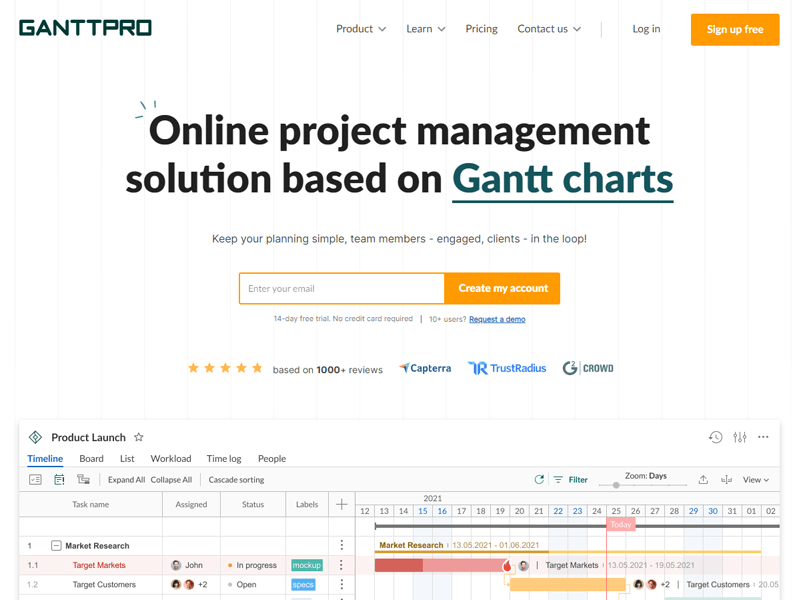Collapse the Market Research task group
This screenshot has width=800, height=600.
click(56, 546)
